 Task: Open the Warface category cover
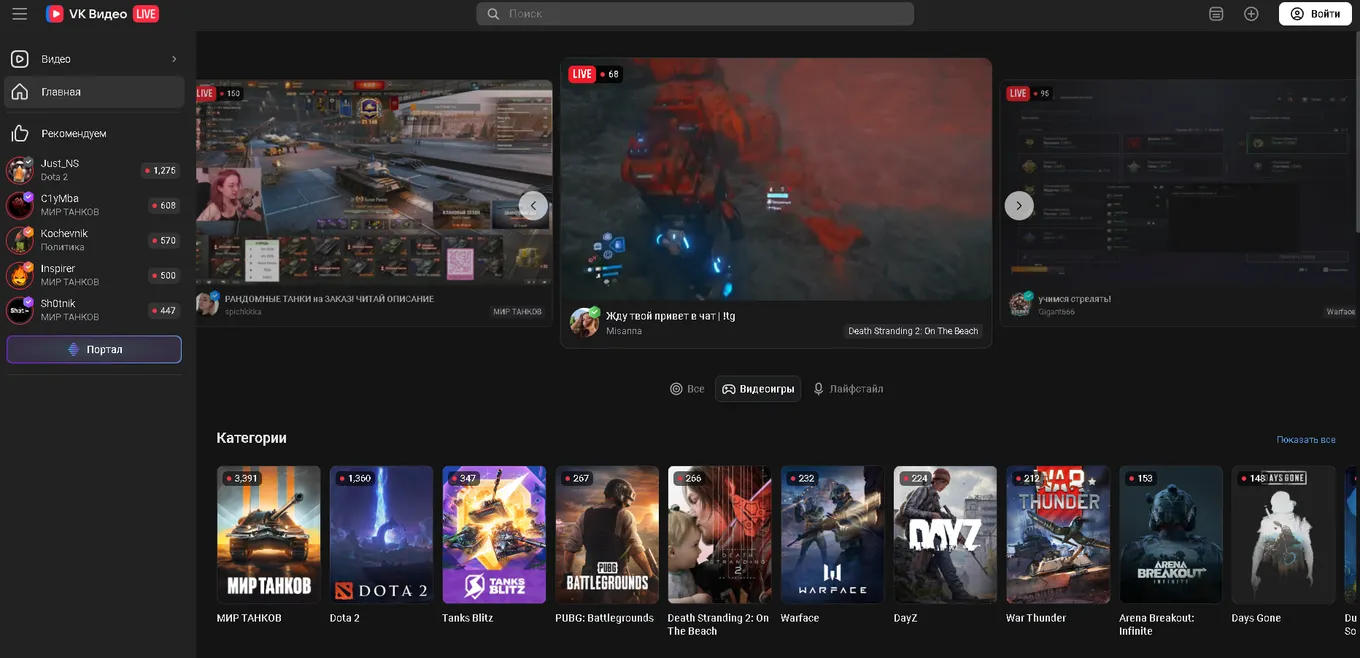click(x=832, y=535)
